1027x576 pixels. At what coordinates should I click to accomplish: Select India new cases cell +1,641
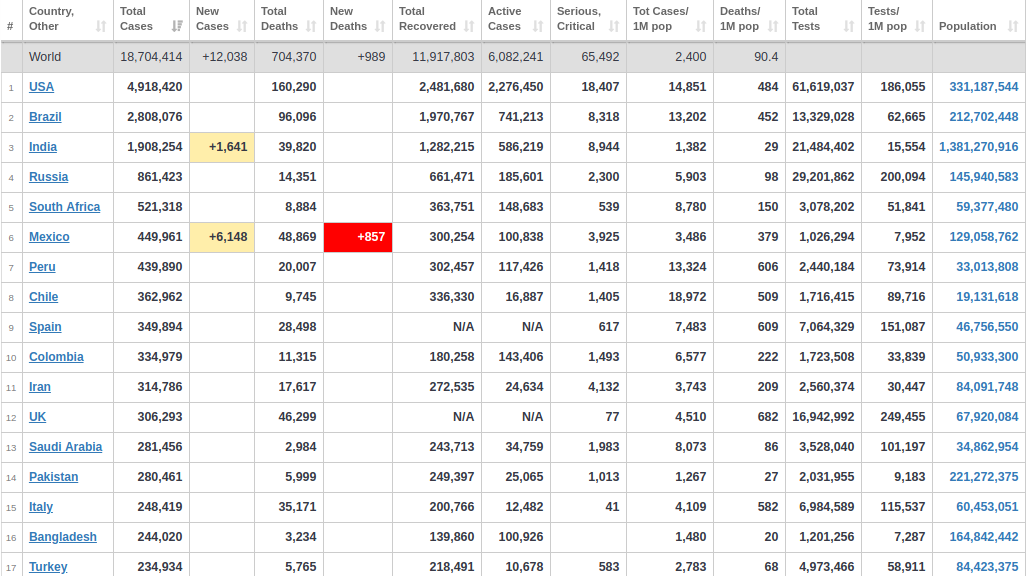click(x=222, y=147)
